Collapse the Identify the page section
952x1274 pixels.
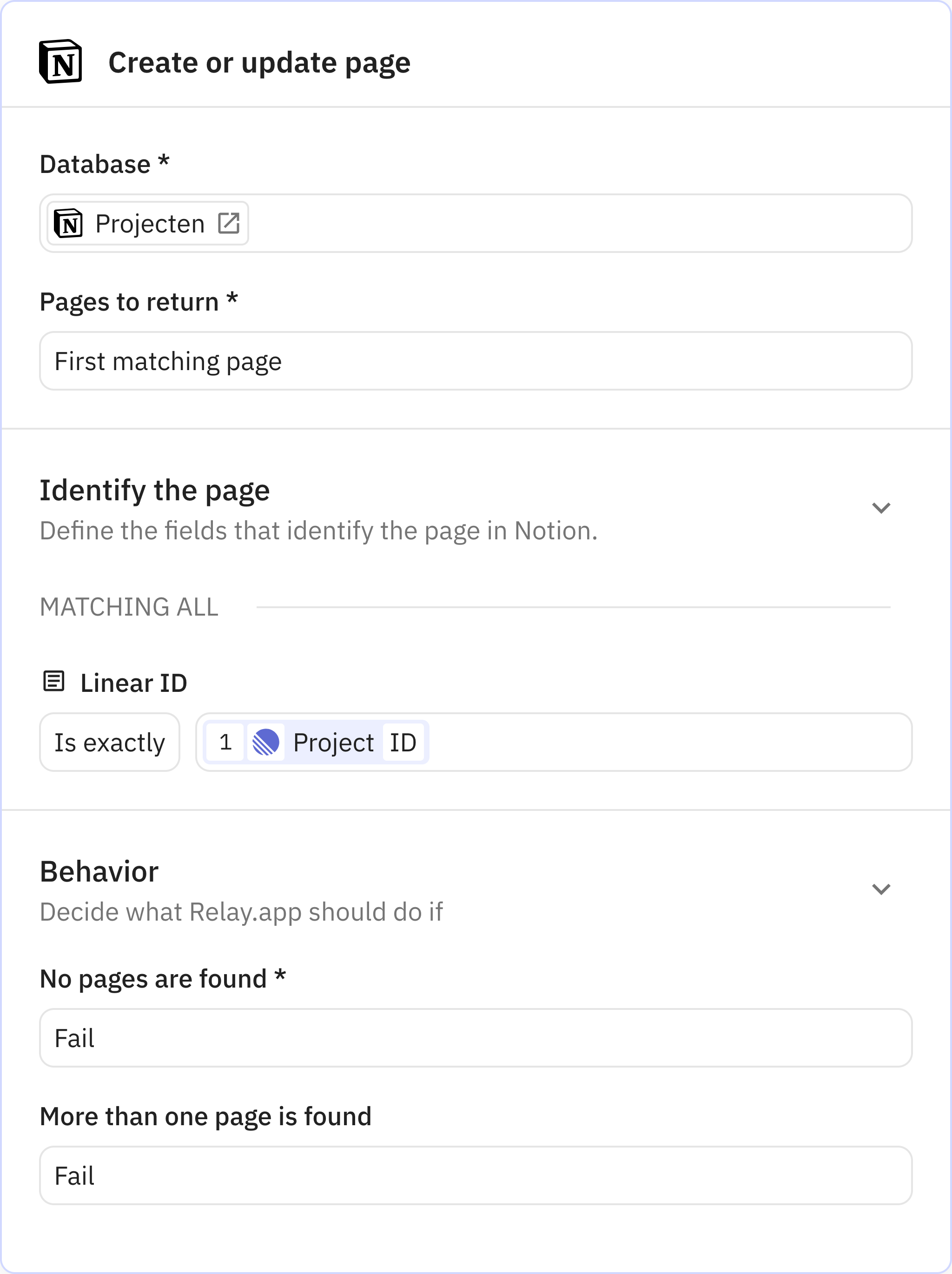click(x=881, y=508)
